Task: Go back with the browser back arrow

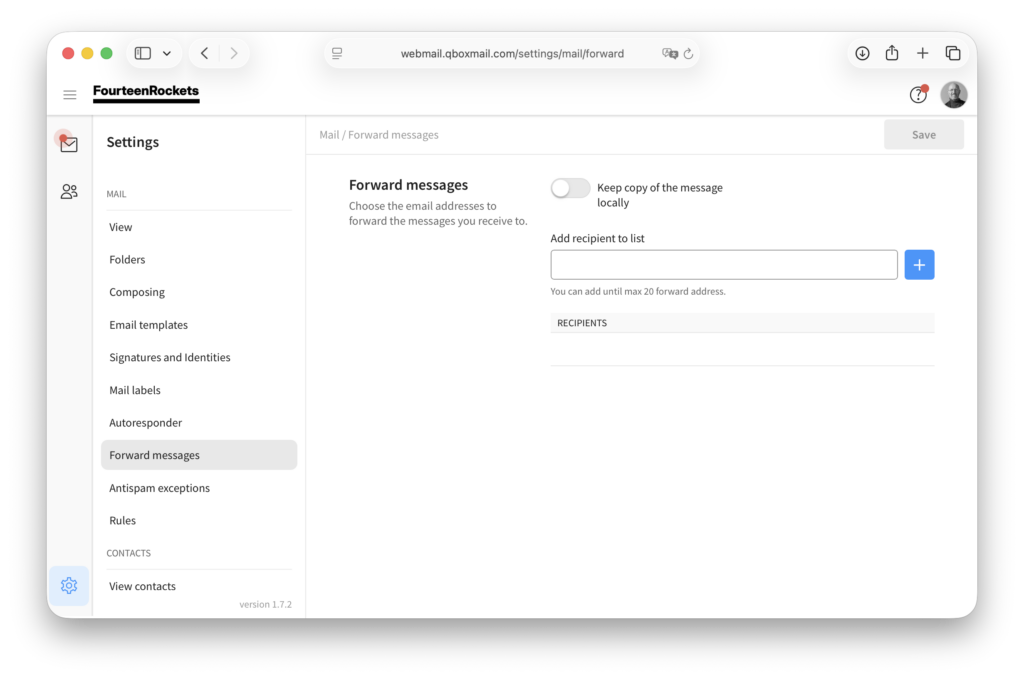Action: [204, 54]
